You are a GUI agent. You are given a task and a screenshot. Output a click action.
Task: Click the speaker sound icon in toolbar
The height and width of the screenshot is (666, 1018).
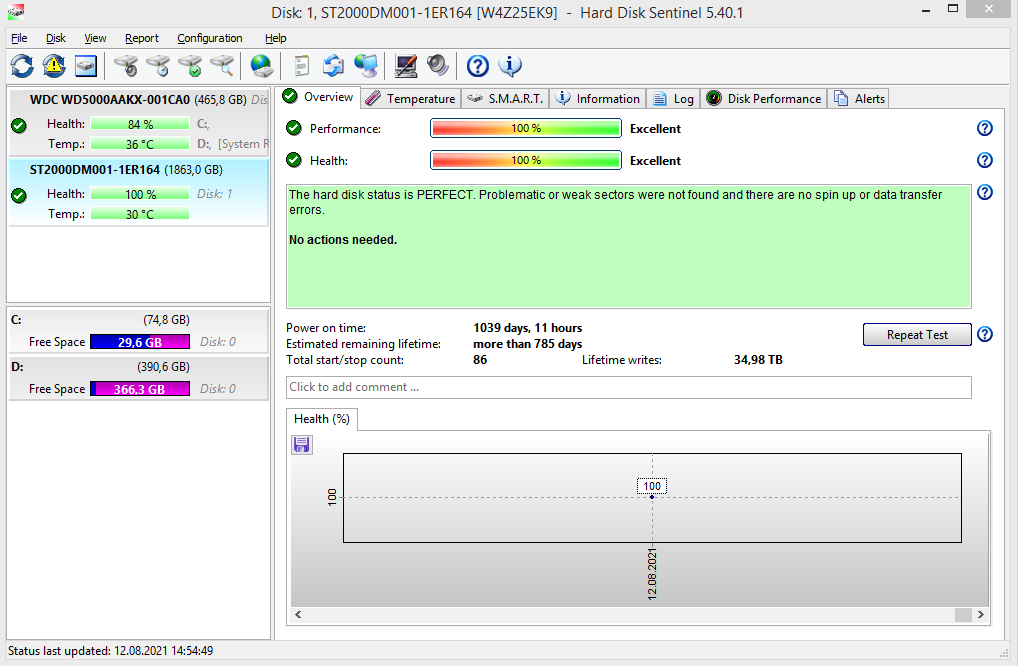click(x=438, y=66)
